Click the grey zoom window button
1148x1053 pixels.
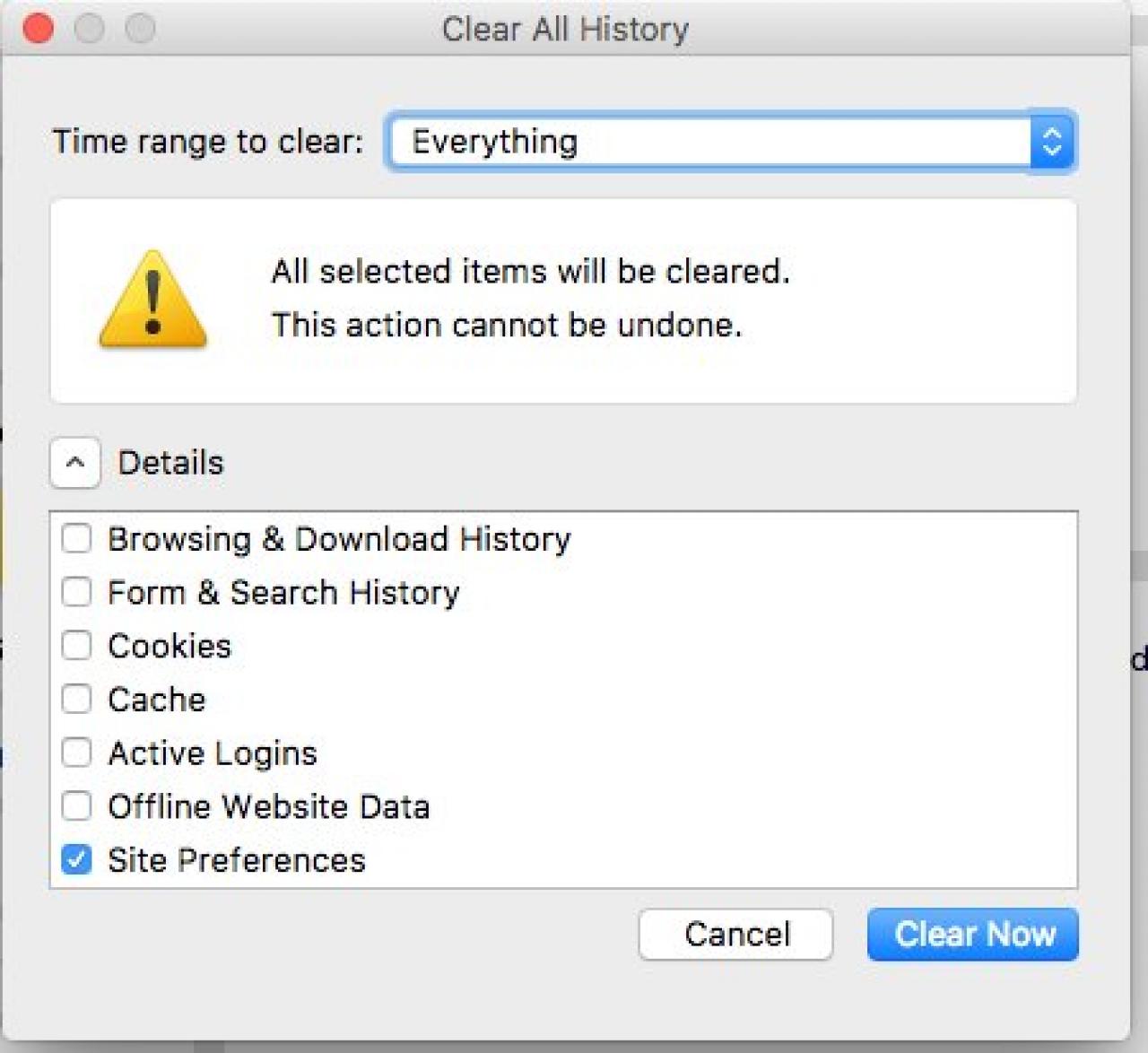click(140, 29)
